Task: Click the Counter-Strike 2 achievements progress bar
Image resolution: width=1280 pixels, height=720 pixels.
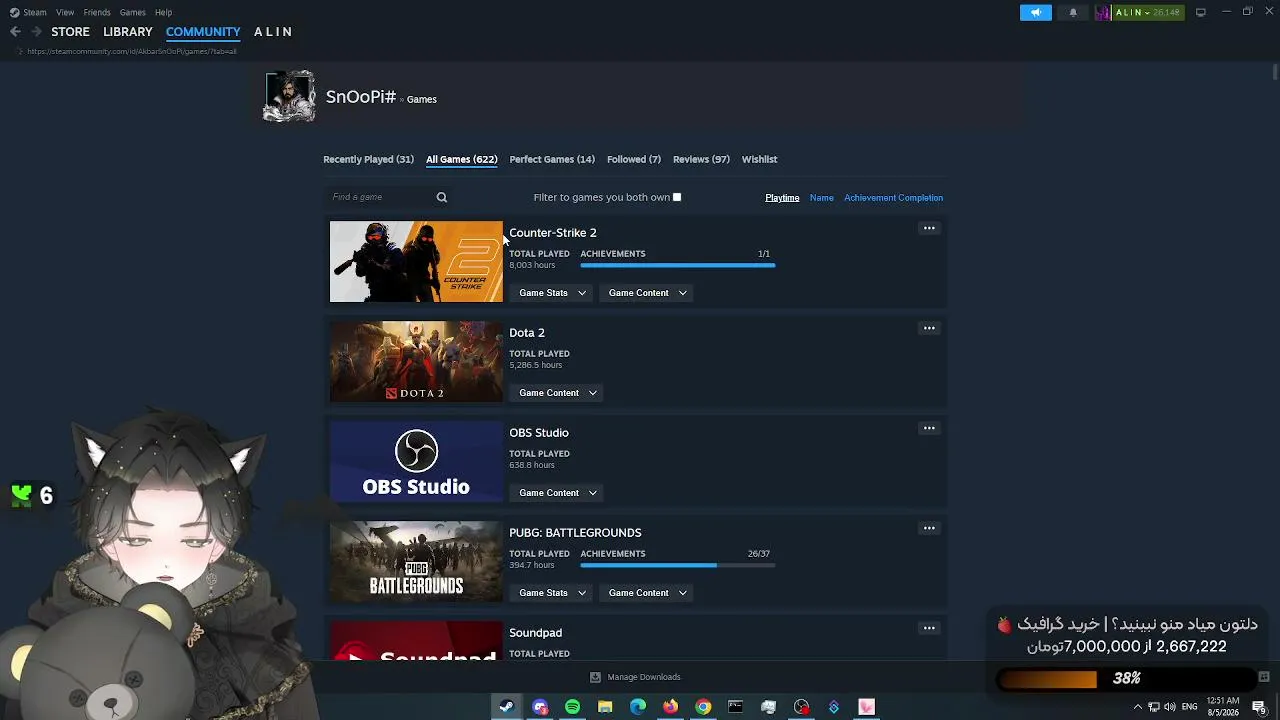Action: coord(678,265)
